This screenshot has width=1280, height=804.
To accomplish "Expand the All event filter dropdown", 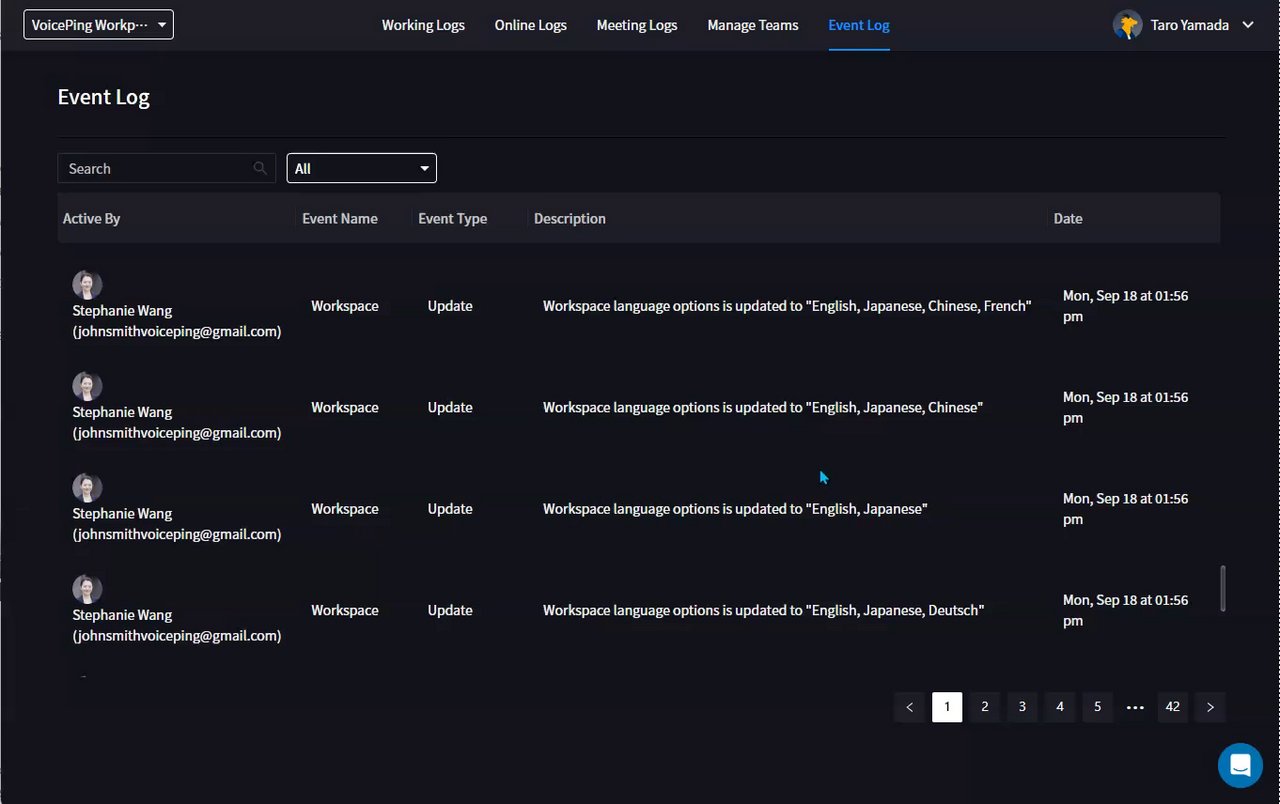I will pos(361,168).
